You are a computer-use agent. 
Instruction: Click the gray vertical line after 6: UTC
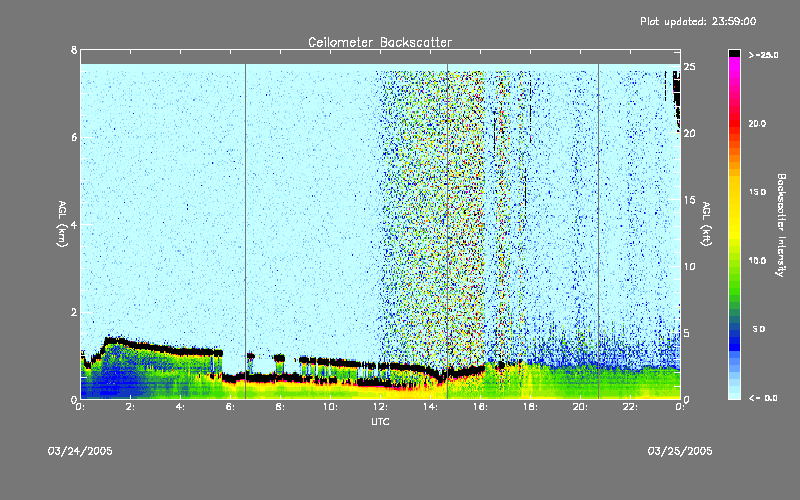click(245, 232)
